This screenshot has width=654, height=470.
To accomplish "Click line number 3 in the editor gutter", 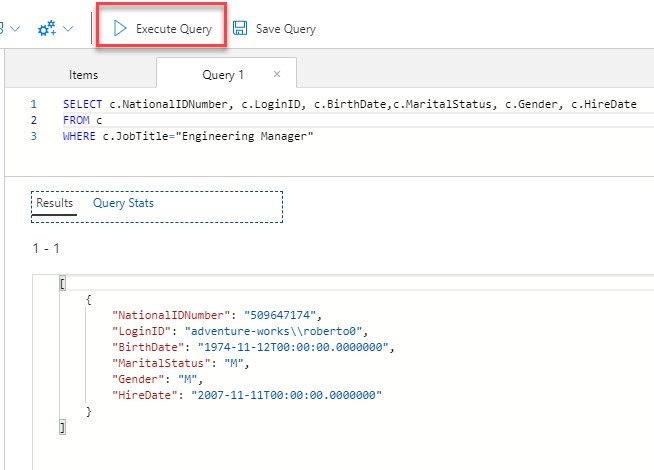I will tap(33, 136).
